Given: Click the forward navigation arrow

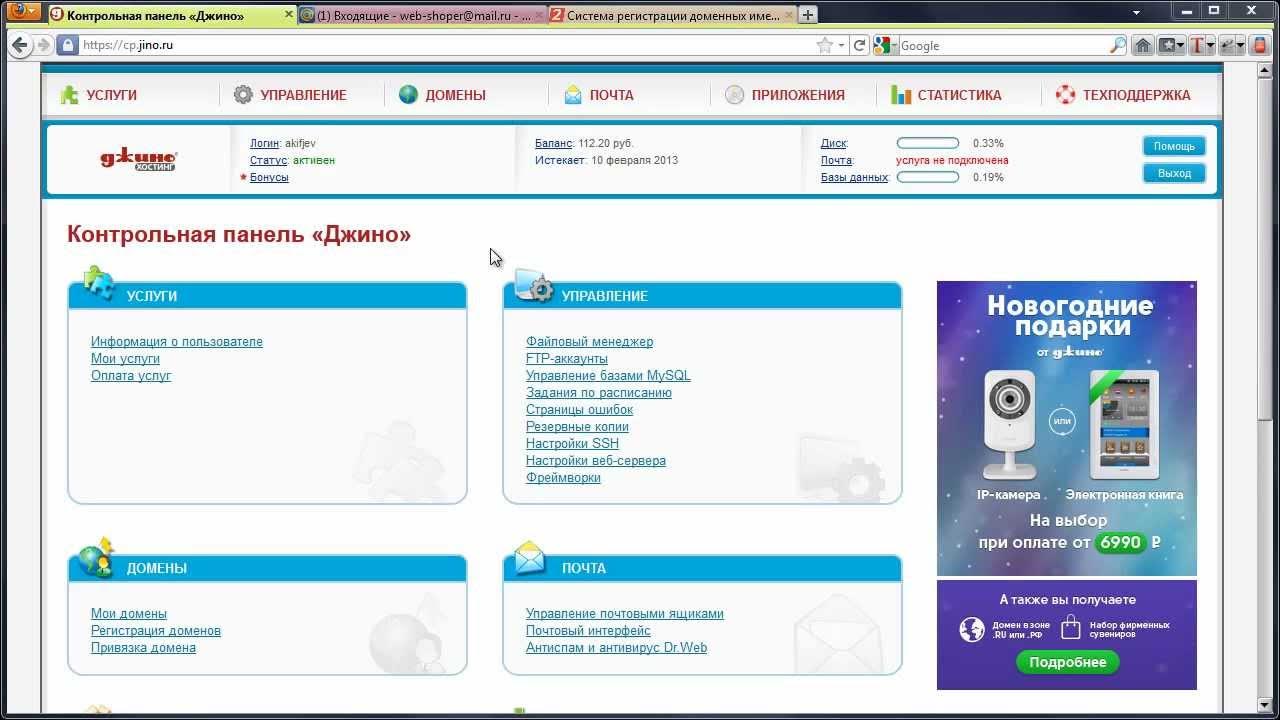Looking at the screenshot, I should (x=43, y=45).
